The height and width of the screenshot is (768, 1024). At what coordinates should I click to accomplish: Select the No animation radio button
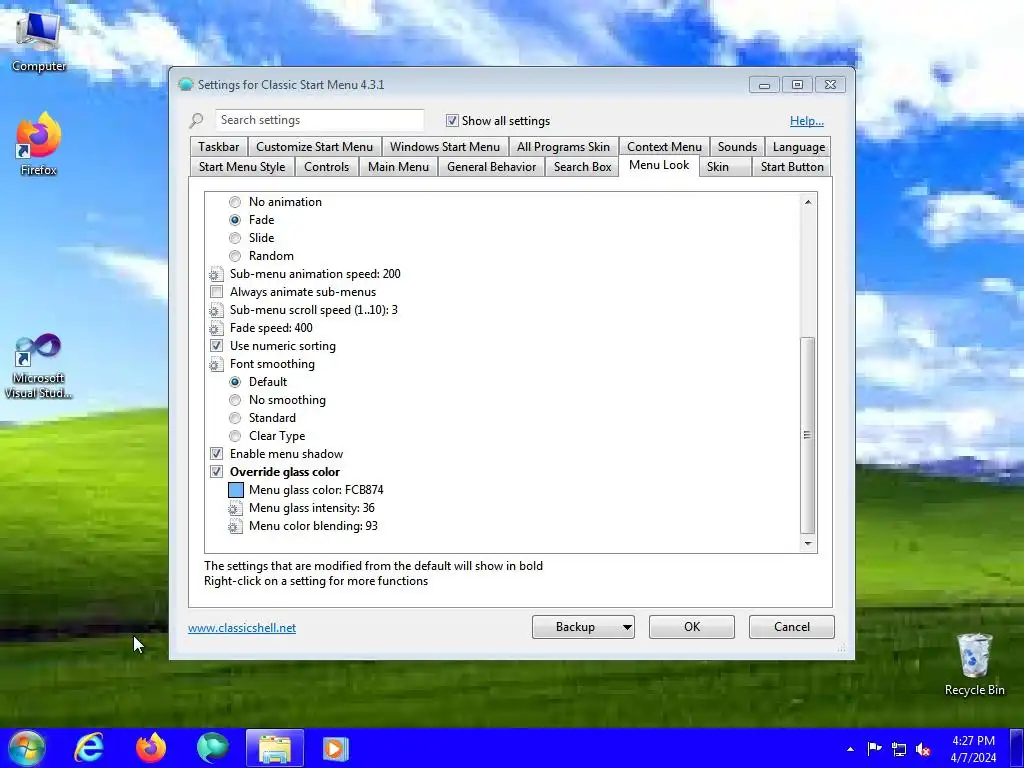click(235, 202)
